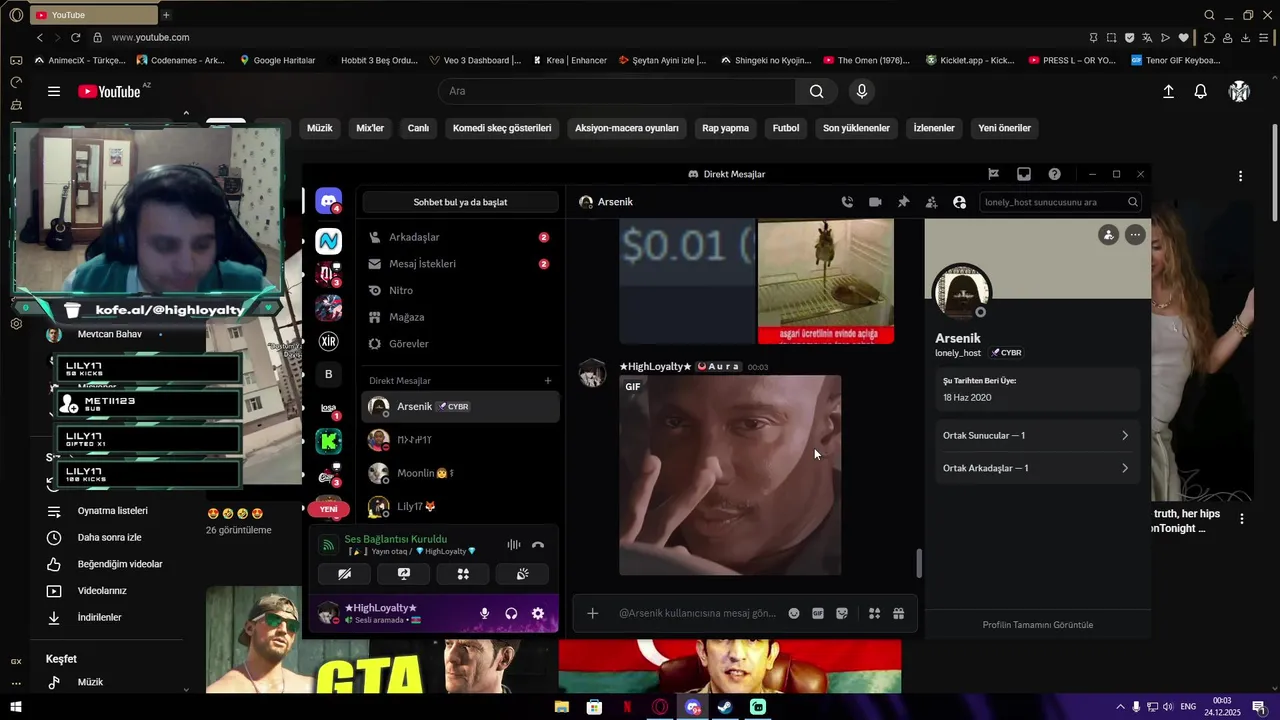The width and height of the screenshot is (1280, 720).
Task: Open the YouTube hamburger guide menu
Action: [x=54, y=91]
